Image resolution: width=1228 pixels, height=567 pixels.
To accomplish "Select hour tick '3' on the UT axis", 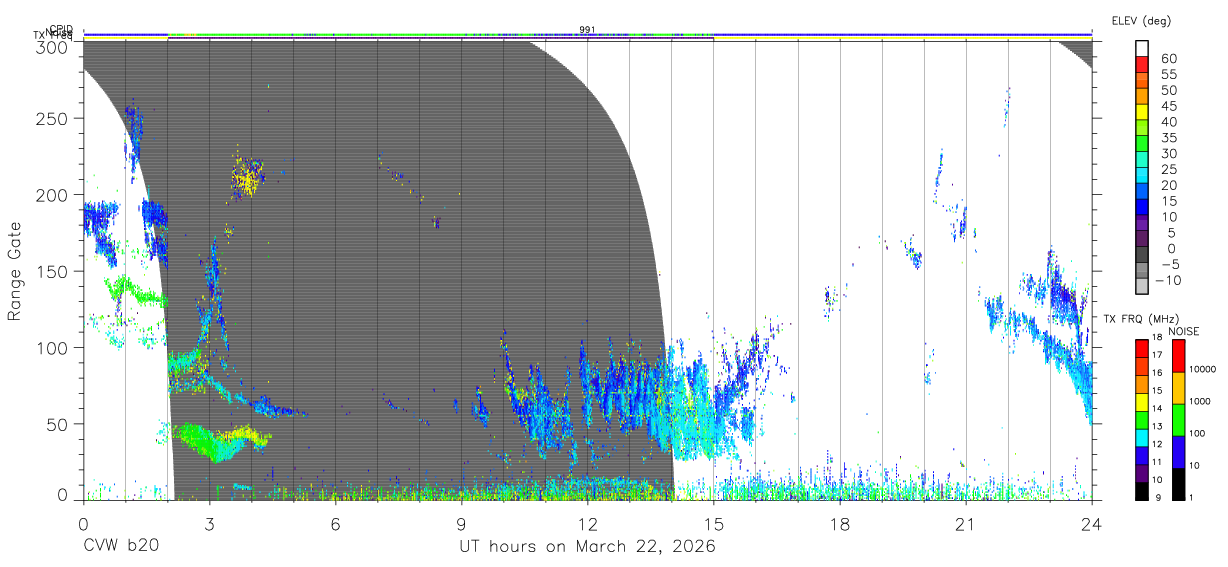I will coord(209,524).
